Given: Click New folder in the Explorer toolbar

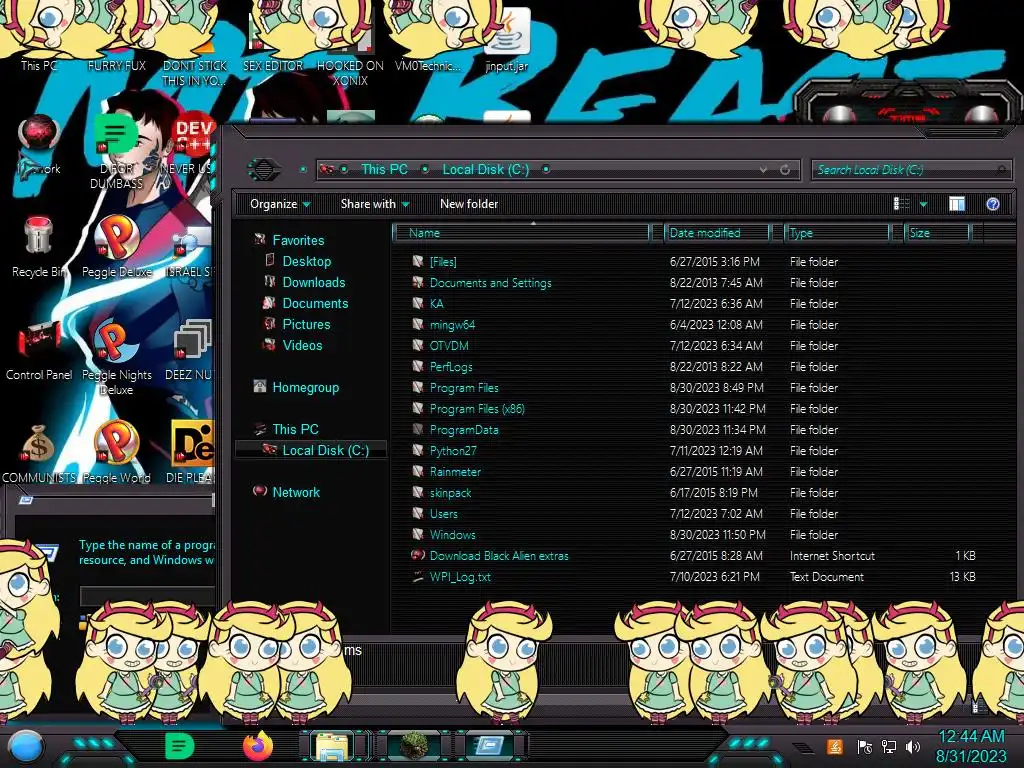Looking at the screenshot, I should pos(469,204).
